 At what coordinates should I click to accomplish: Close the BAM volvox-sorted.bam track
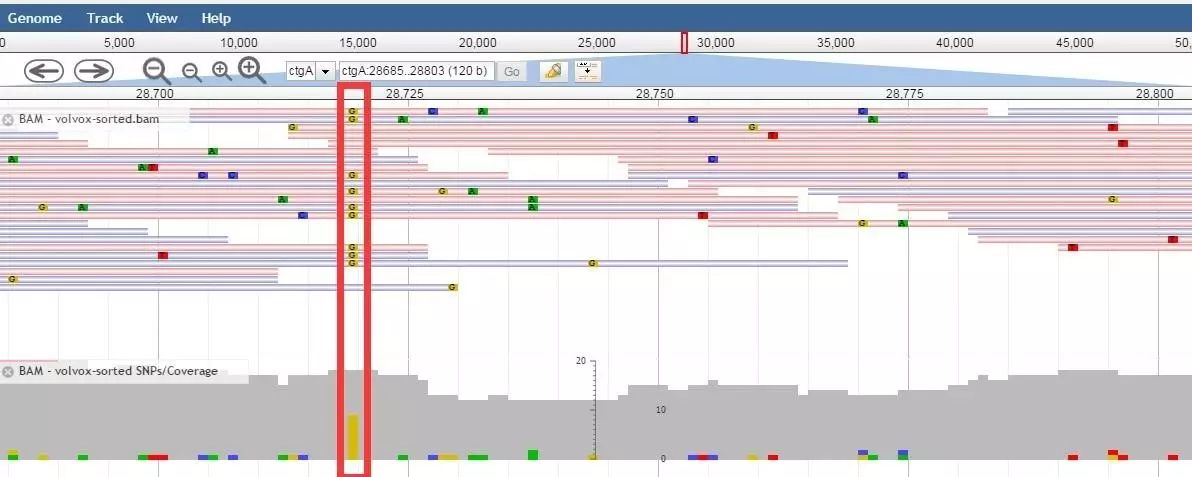coord(8,119)
